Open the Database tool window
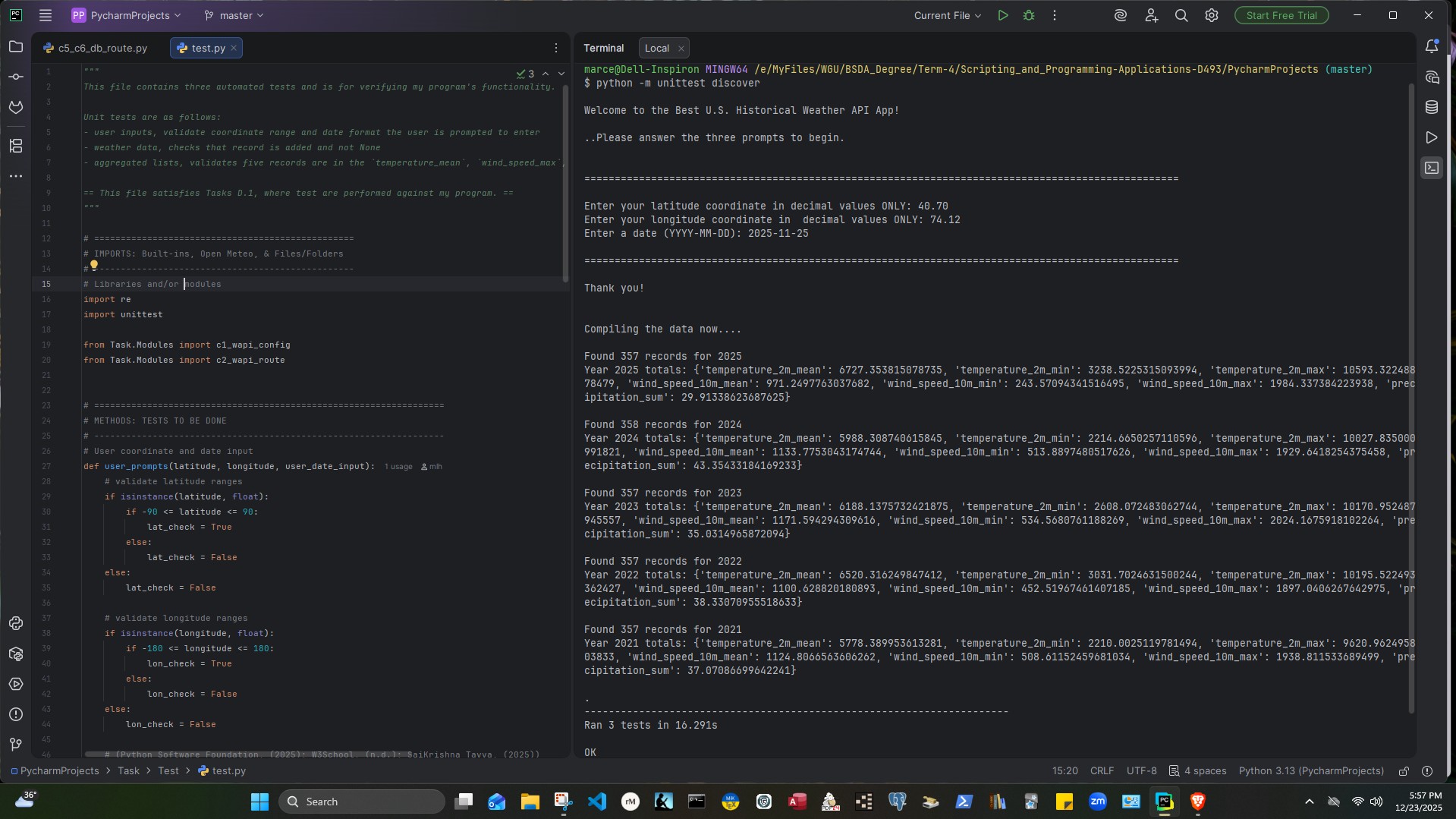Screen dimensions: 1456x819 click(x=1432, y=108)
